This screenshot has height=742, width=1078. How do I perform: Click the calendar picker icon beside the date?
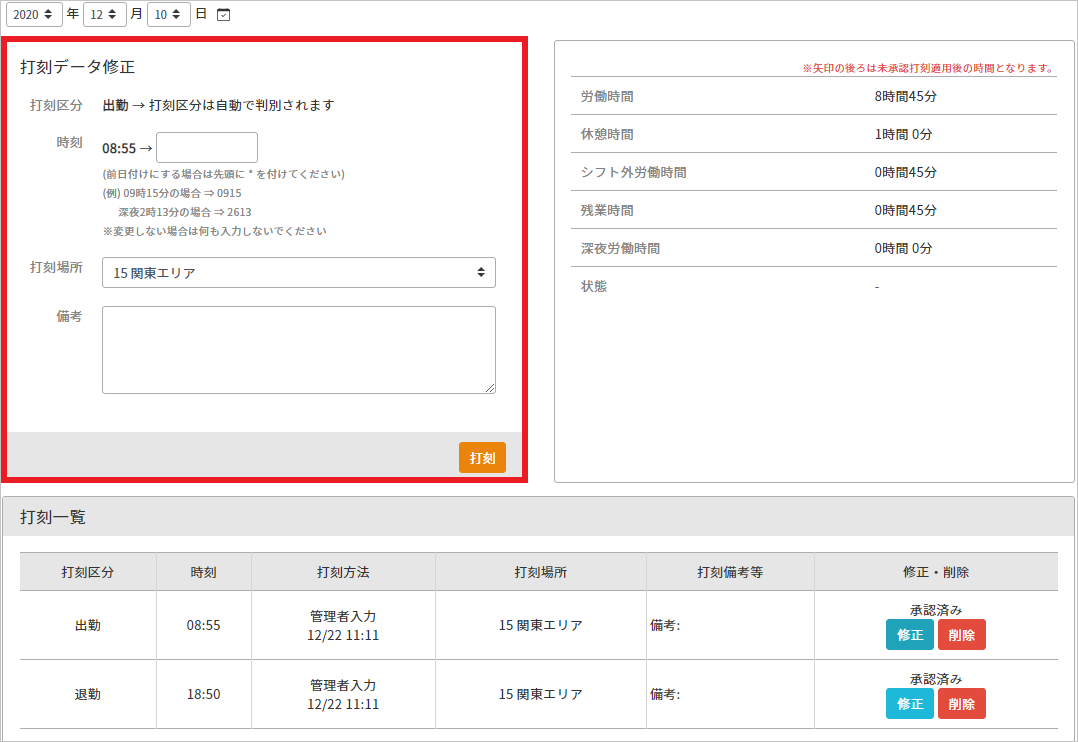click(223, 14)
